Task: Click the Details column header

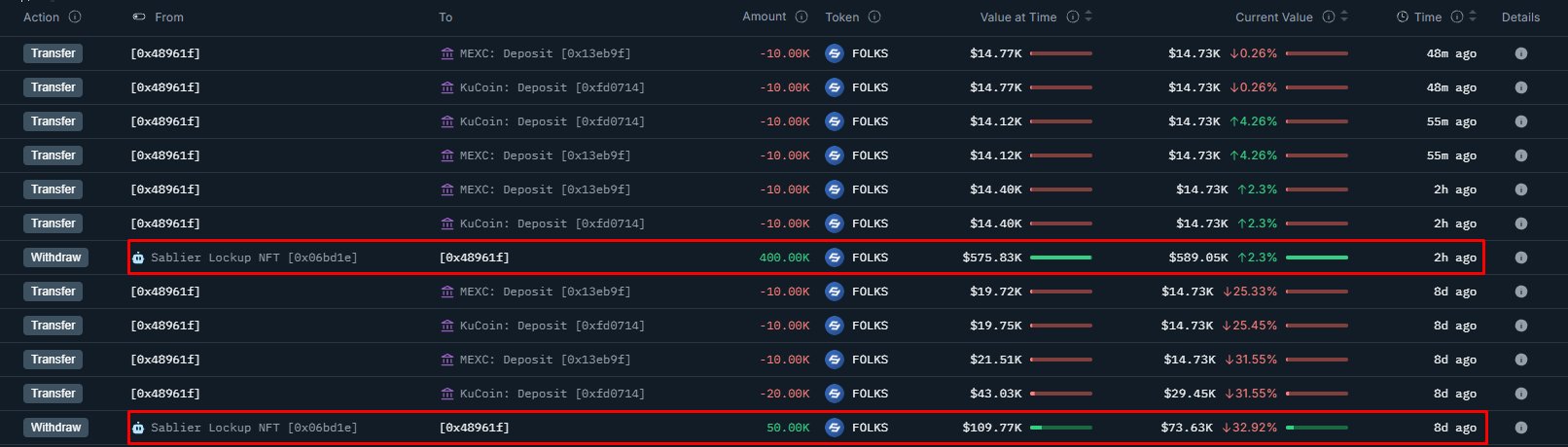Action: pos(1520,17)
